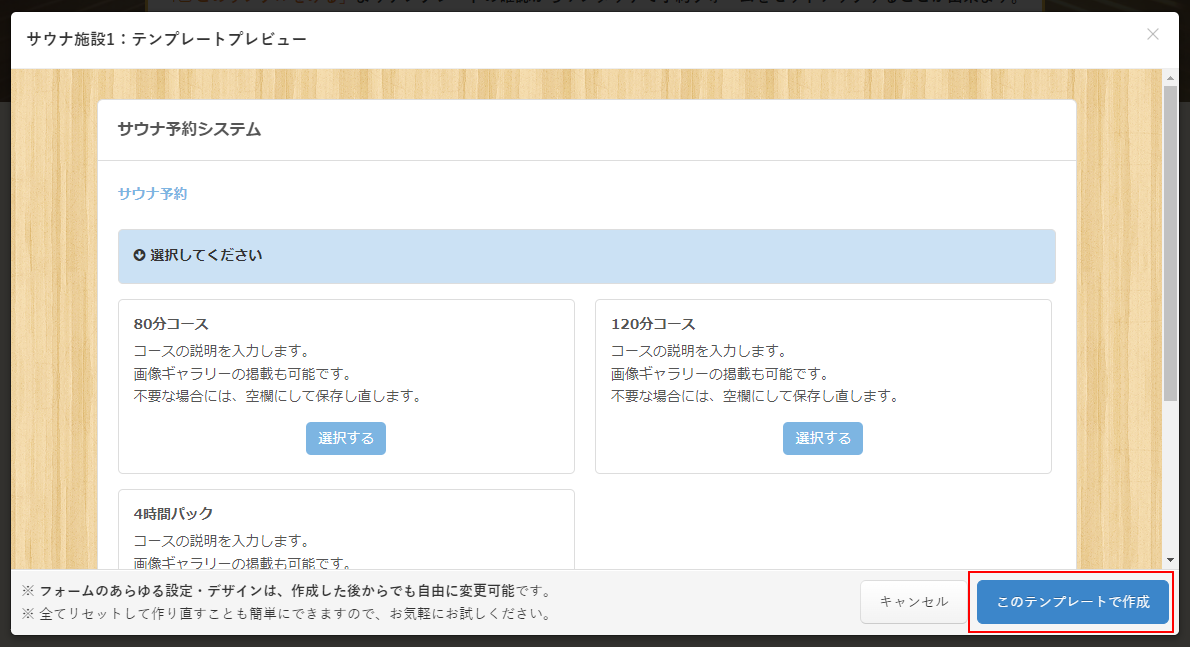
Task: Click the preview's vertical scrollbar thumb
Action: point(1170,240)
